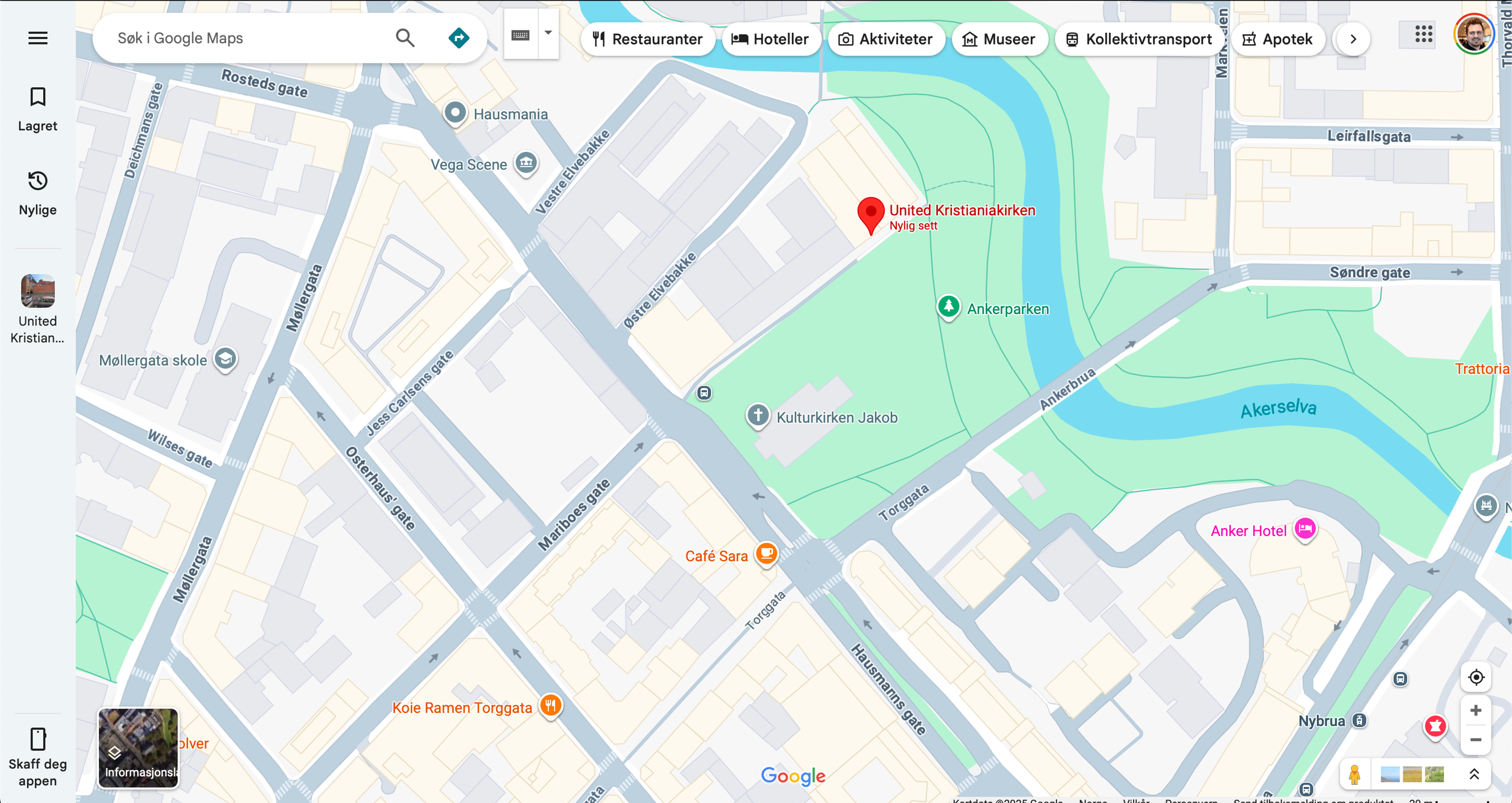
Task: Open directions with the blue arrow icon
Action: [x=458, y=38]
